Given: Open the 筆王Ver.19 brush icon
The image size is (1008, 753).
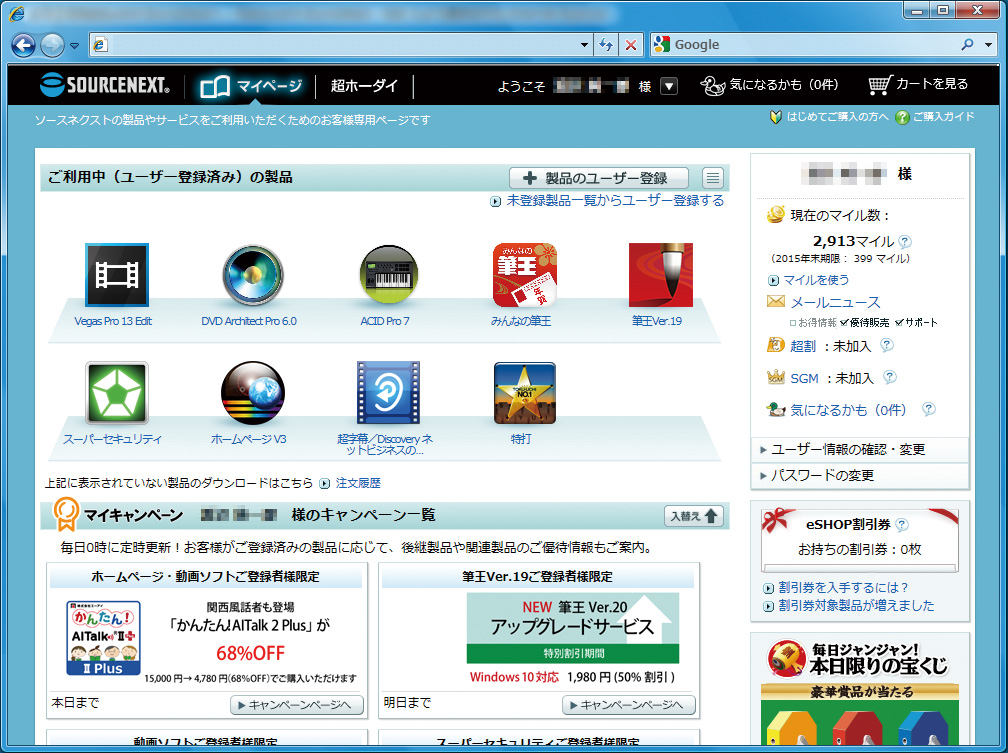Looking at the screenshot, I should [x=660, y=275].
